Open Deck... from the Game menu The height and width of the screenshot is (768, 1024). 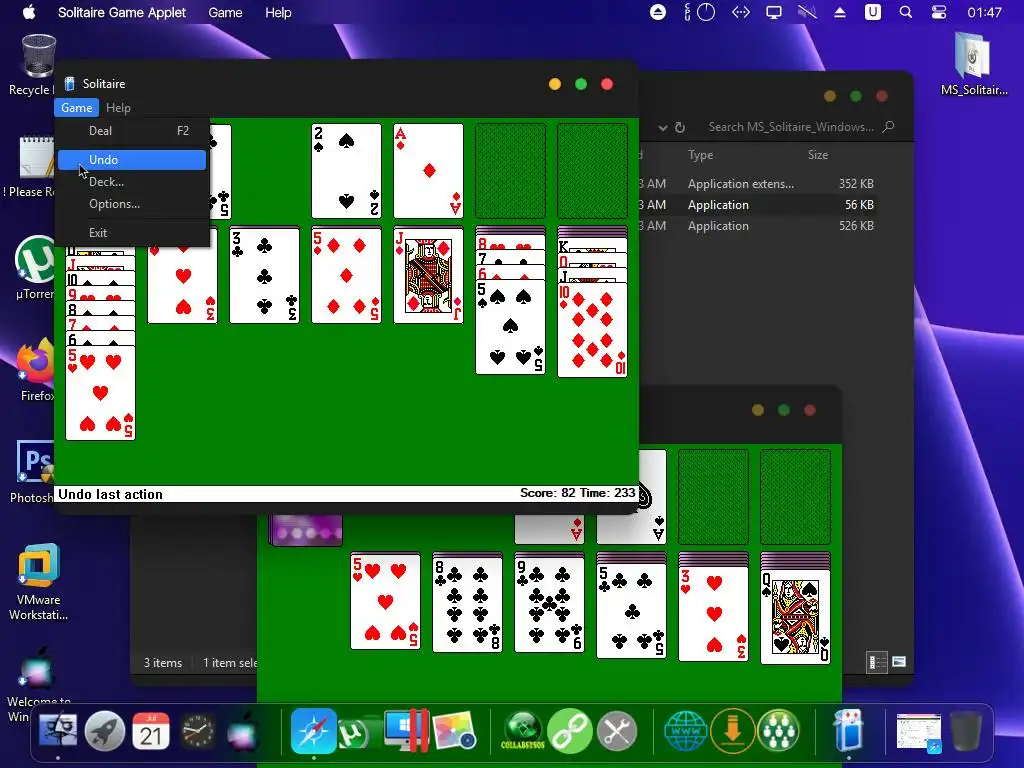pos(132,182)
